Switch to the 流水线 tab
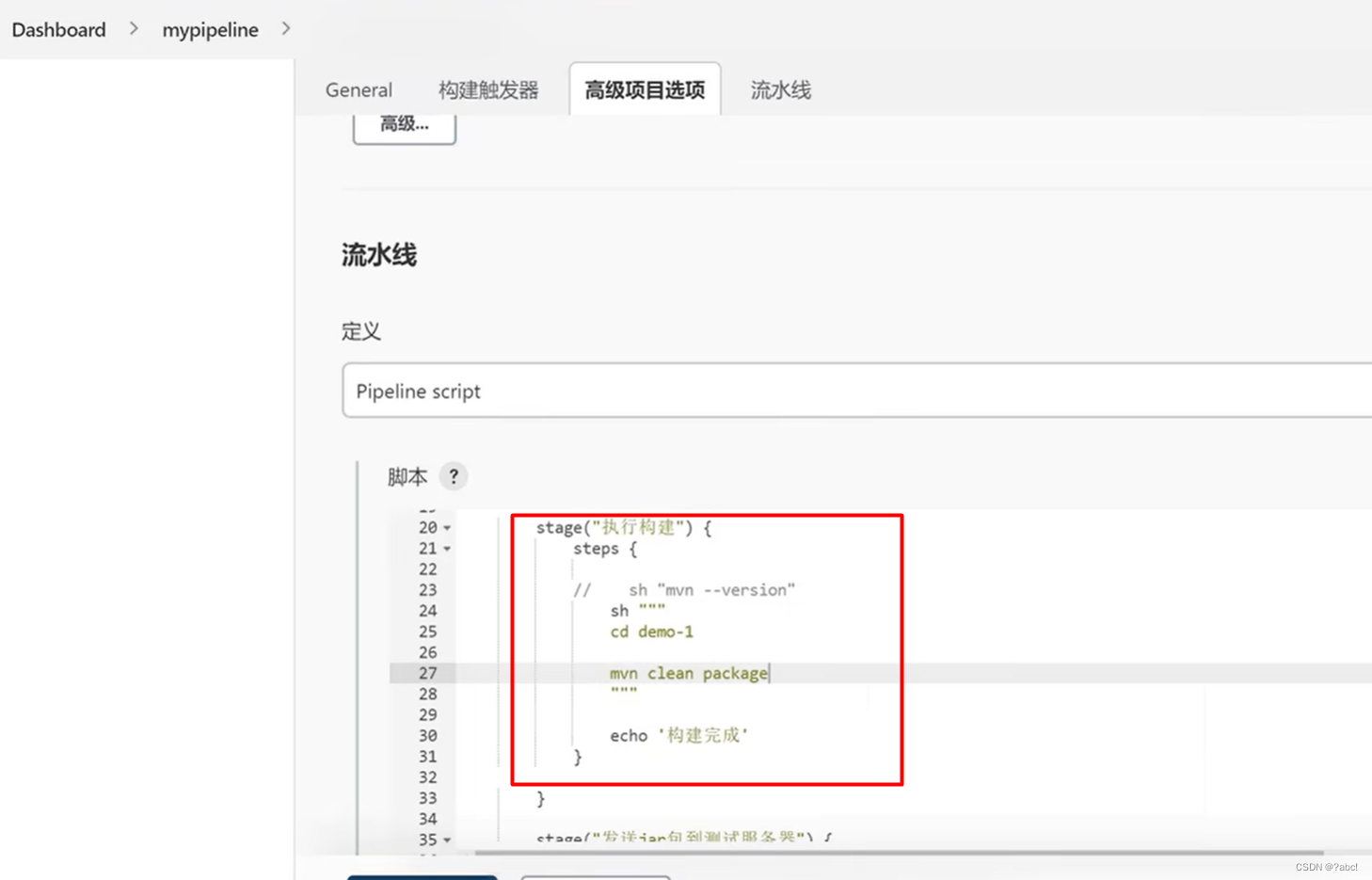The width and height of the screenshot is (1372, 880). click(780, 90)
